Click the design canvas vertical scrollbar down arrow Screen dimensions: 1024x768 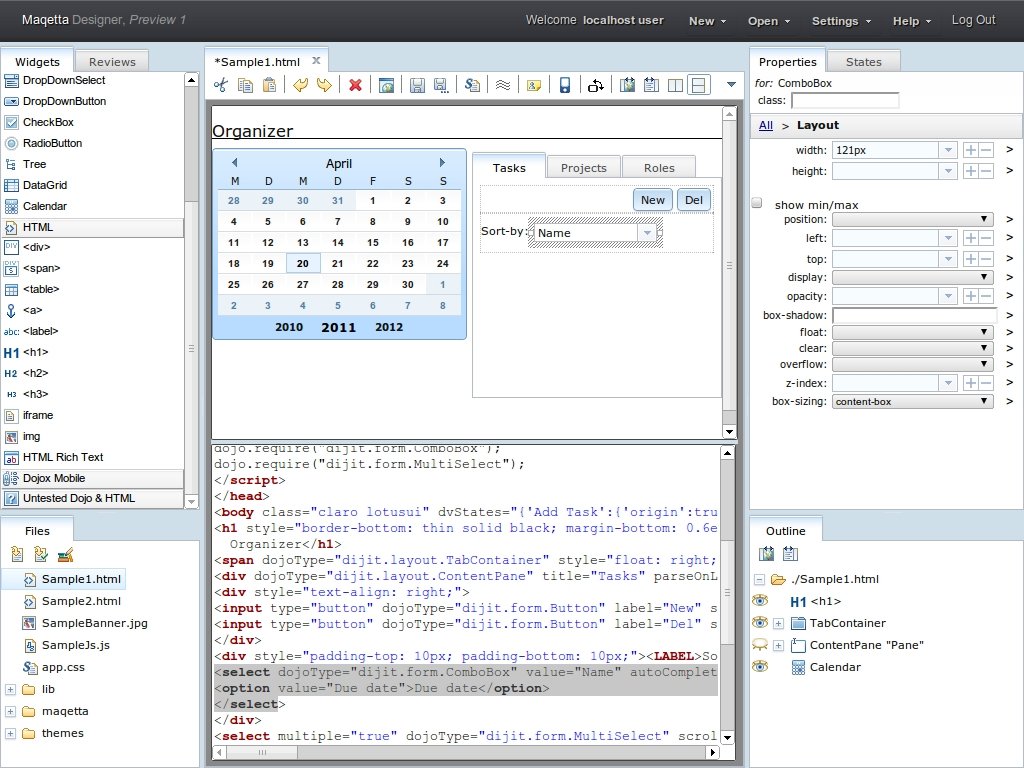coord(729,432)
